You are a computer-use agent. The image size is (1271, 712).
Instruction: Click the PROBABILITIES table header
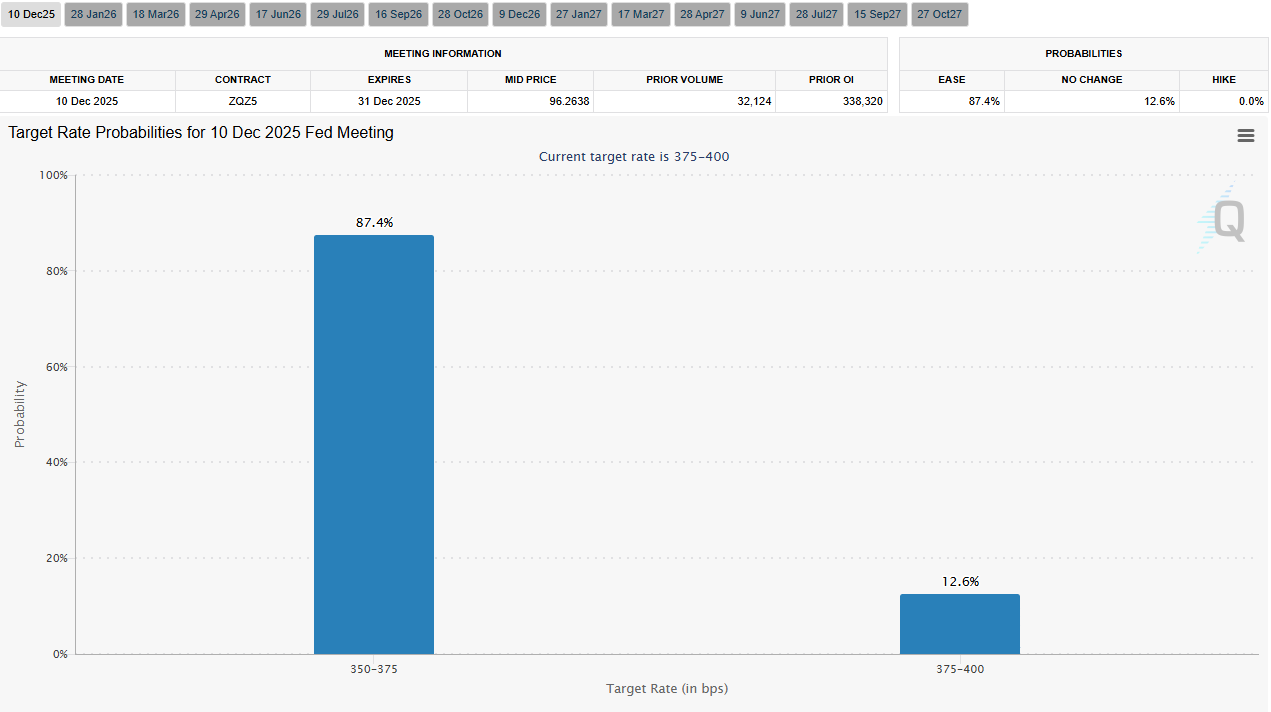coord(1084,53)
